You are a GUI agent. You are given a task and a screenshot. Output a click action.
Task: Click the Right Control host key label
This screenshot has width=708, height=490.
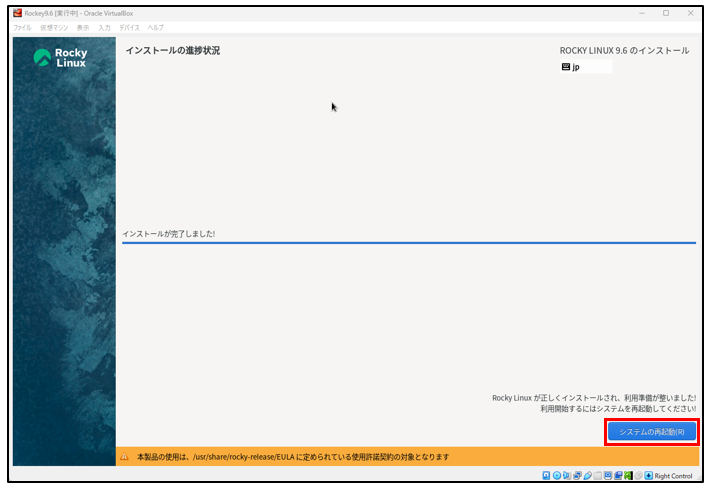[x=674, y=476]
